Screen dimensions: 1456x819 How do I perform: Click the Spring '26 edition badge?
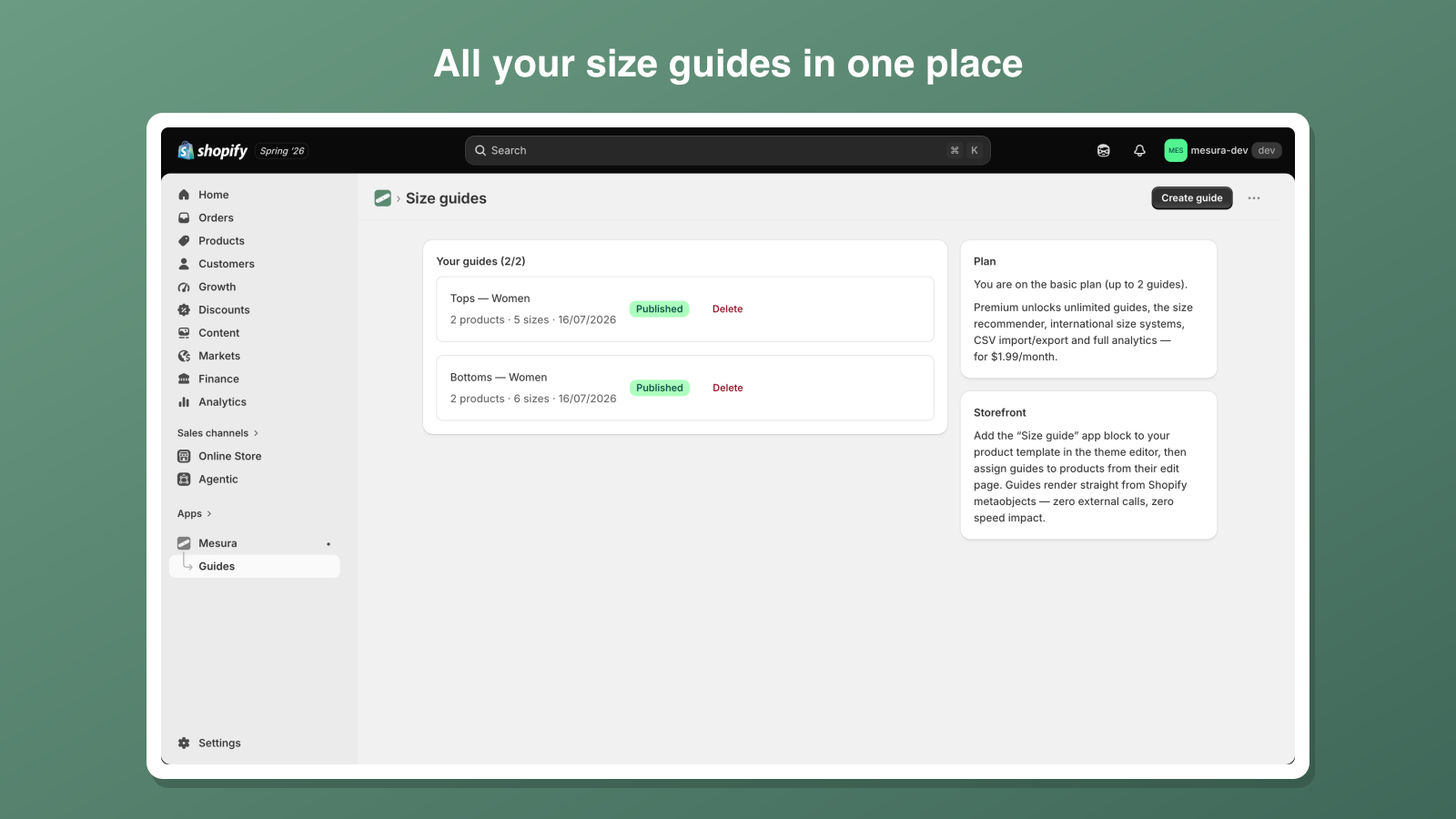pos(282,151)
